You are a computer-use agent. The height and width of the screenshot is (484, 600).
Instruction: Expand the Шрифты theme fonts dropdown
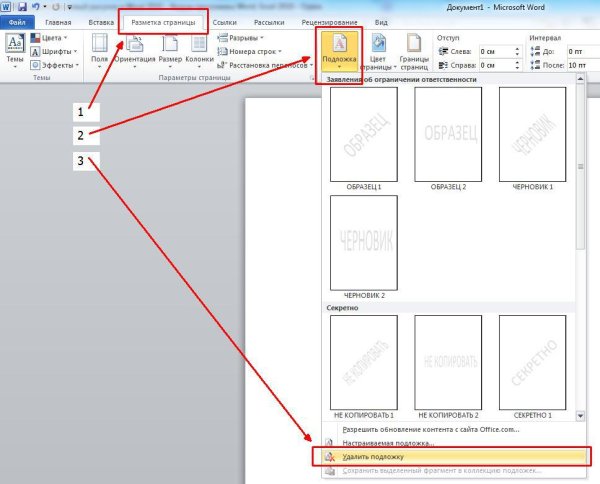(x=58, y=51)
